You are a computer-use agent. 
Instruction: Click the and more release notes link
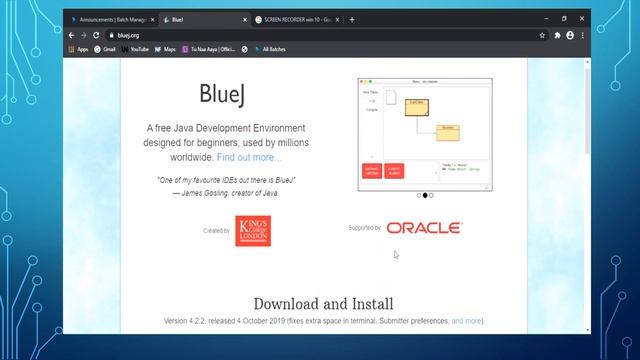(466, 321)
